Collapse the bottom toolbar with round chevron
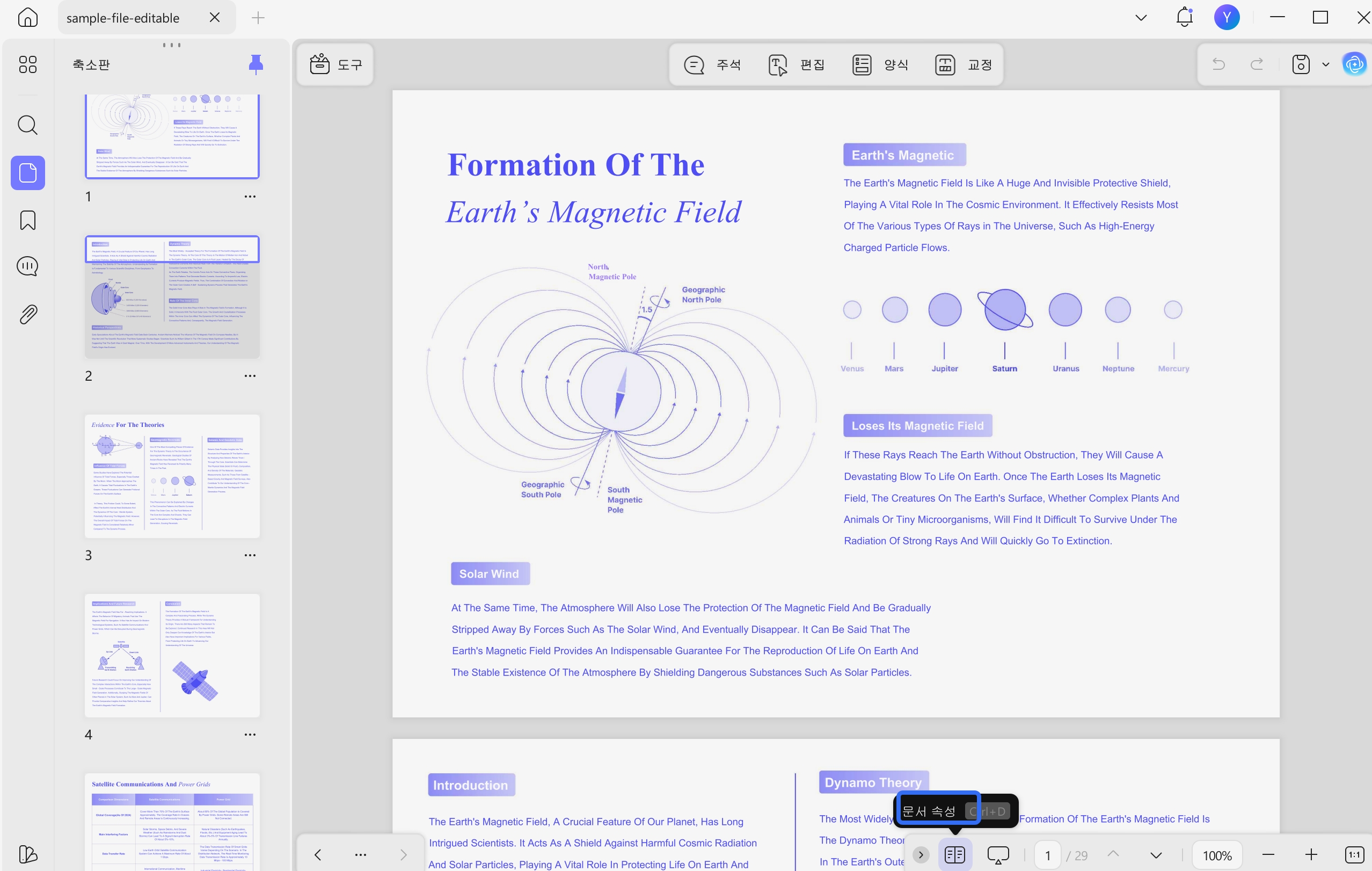Screen dimensions: 1372x871 pos(921,854)
